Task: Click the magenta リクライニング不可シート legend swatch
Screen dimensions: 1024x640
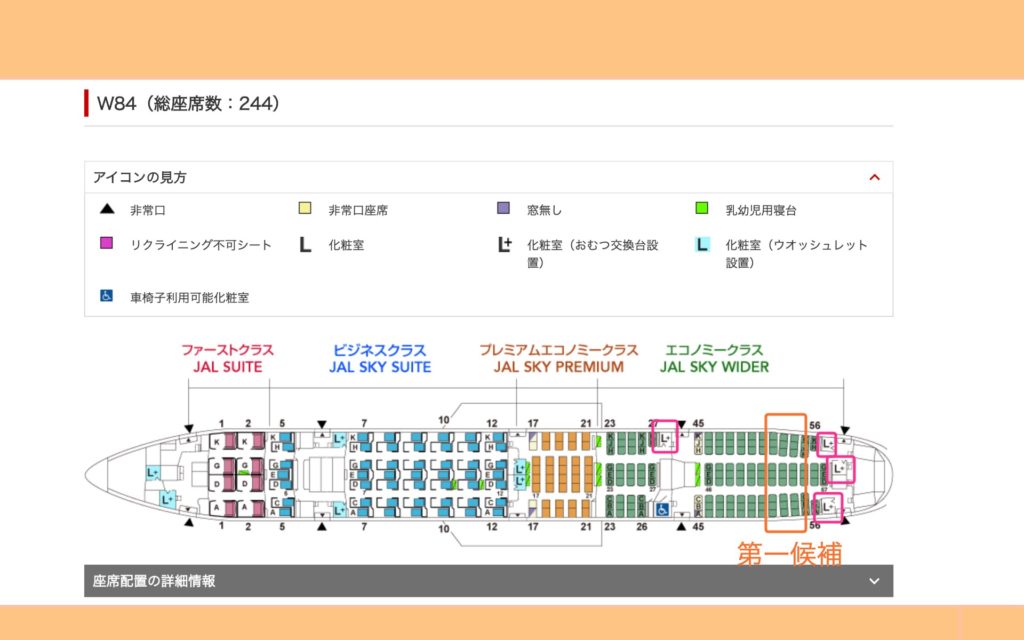Action: (106, 244)
